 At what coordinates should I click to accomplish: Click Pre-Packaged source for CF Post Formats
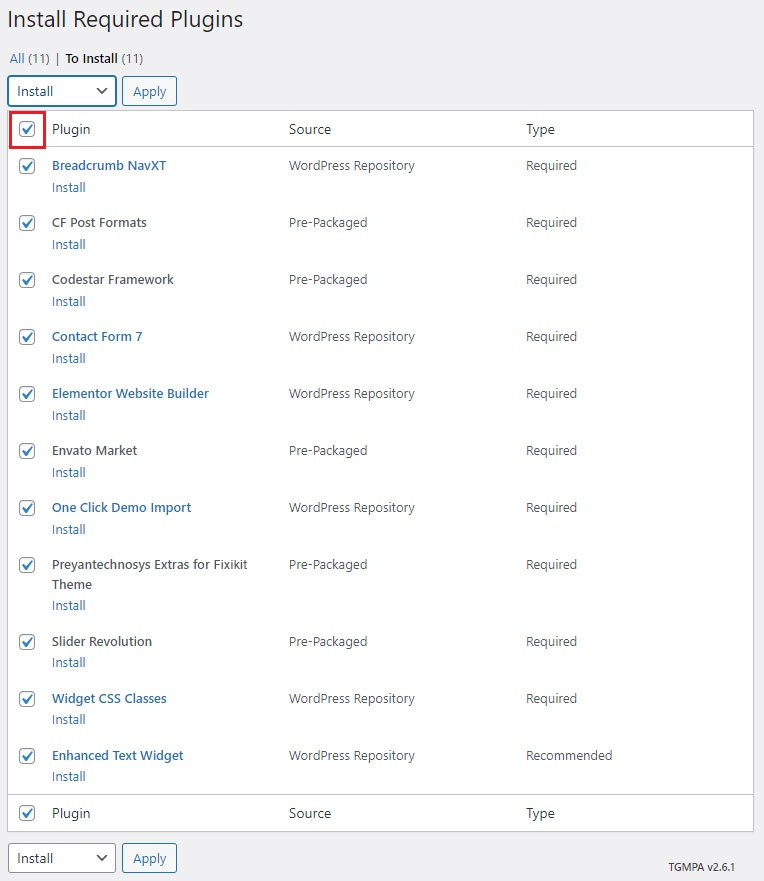(328, 222)
